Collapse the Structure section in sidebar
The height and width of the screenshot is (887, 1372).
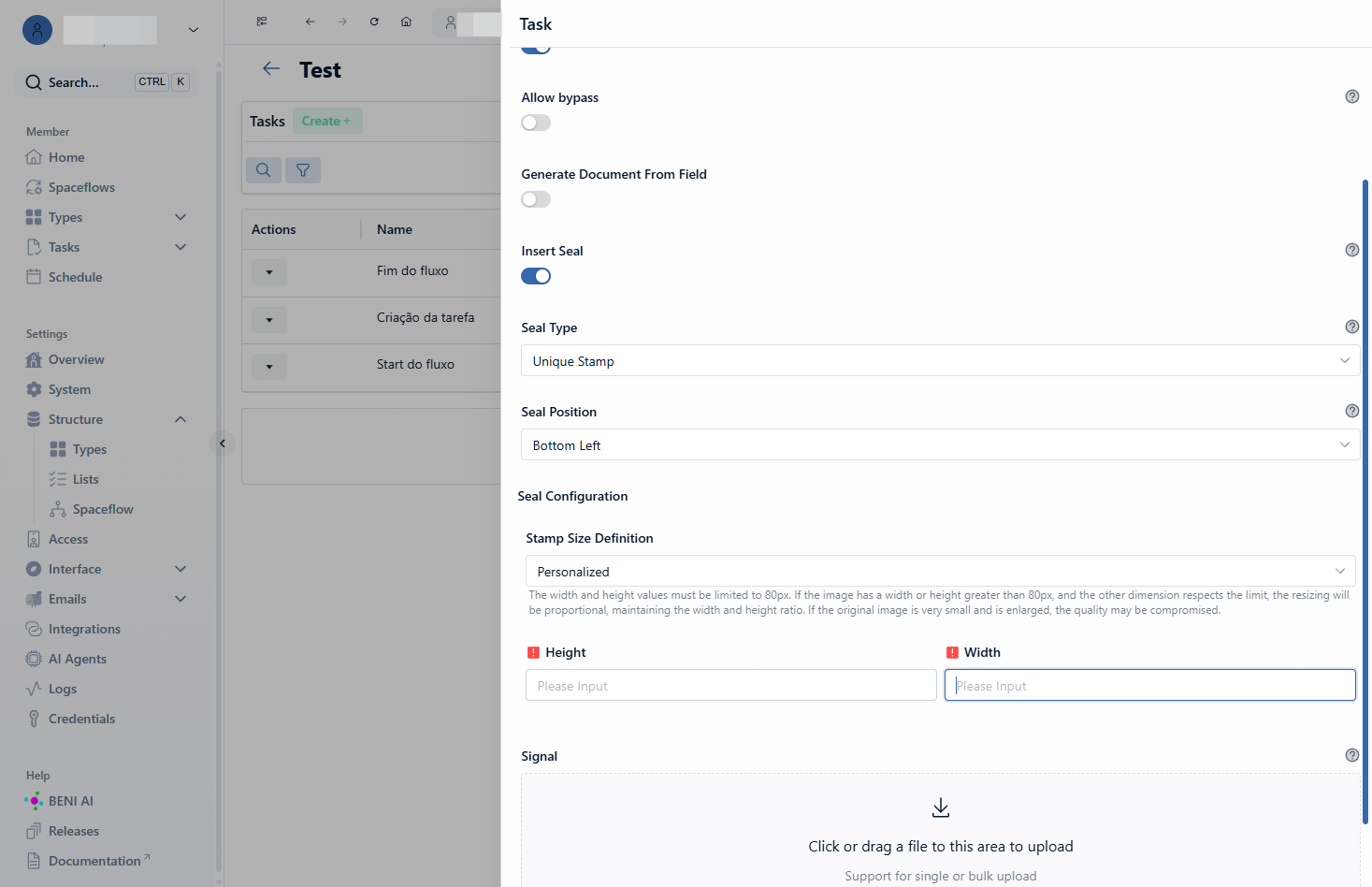181,419
